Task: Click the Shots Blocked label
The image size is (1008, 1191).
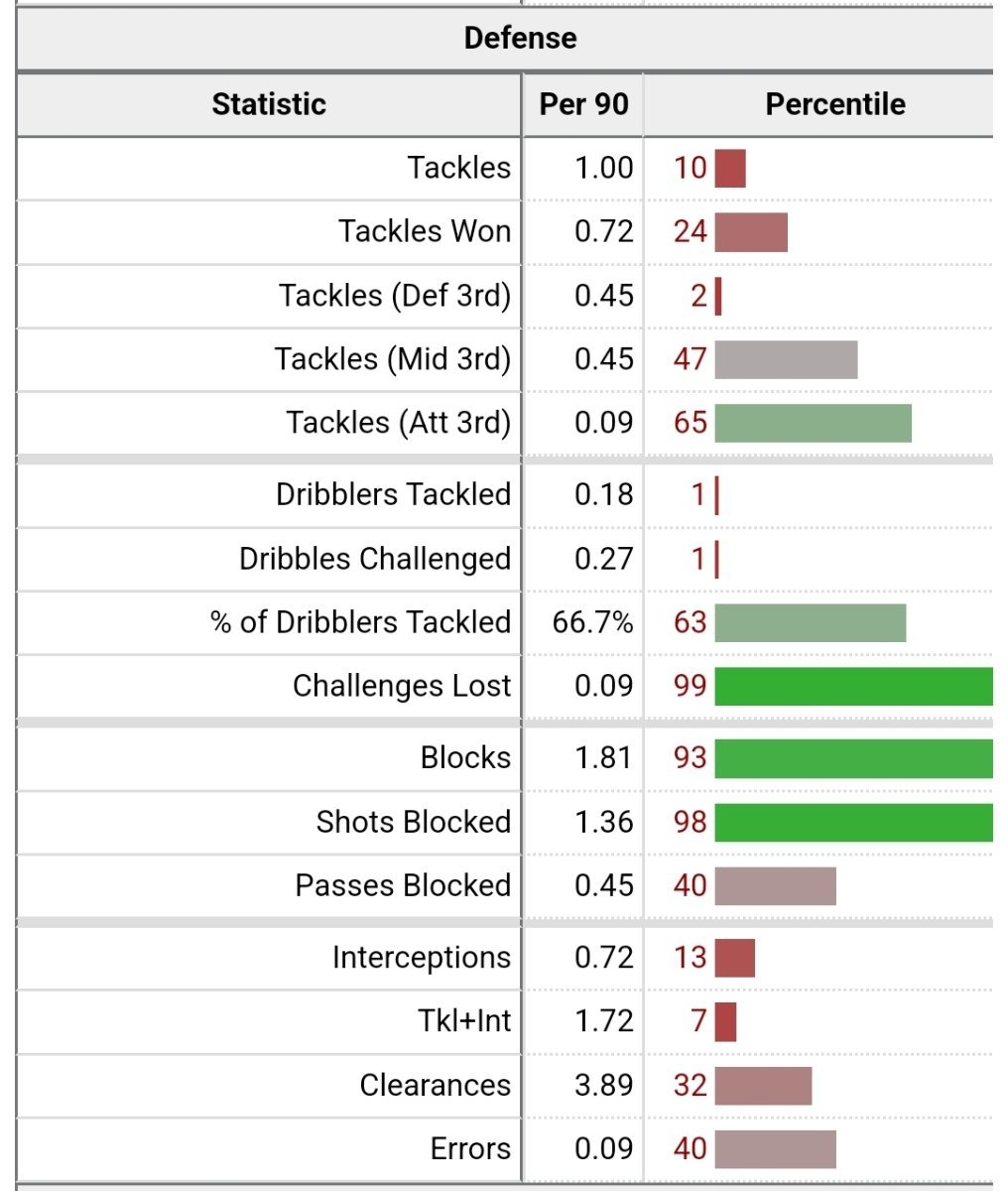Action: coord(414,822)
